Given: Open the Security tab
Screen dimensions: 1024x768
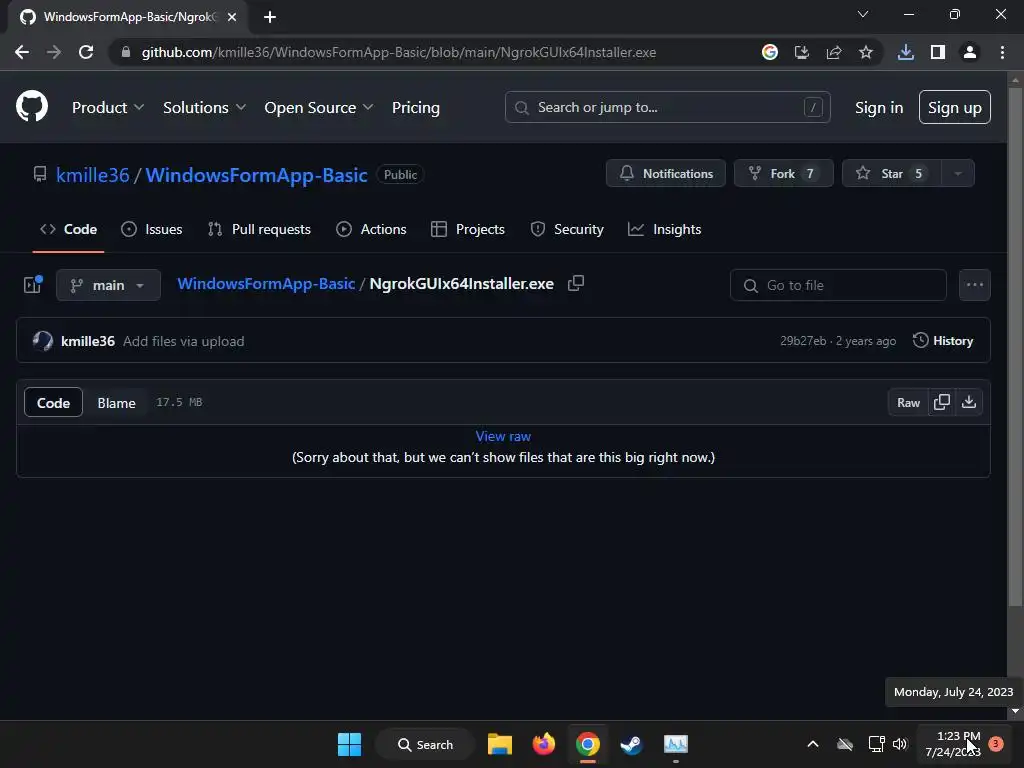Looking at the screenshot, I should (567, 229).
